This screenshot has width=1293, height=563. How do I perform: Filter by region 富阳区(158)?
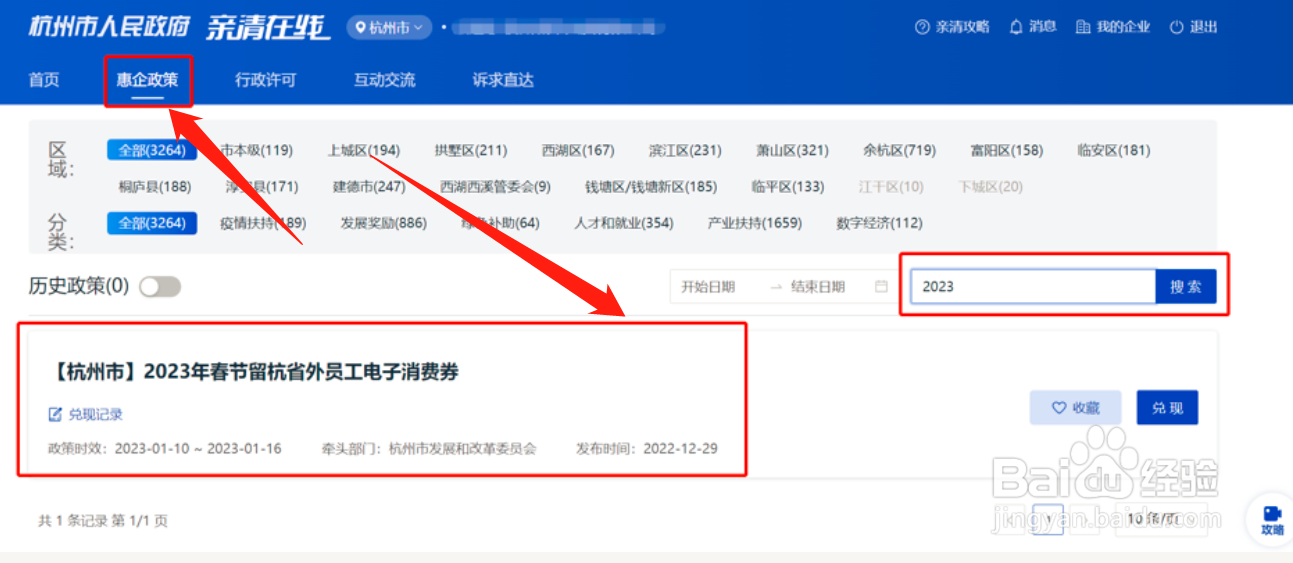[x=1006, y=150]
